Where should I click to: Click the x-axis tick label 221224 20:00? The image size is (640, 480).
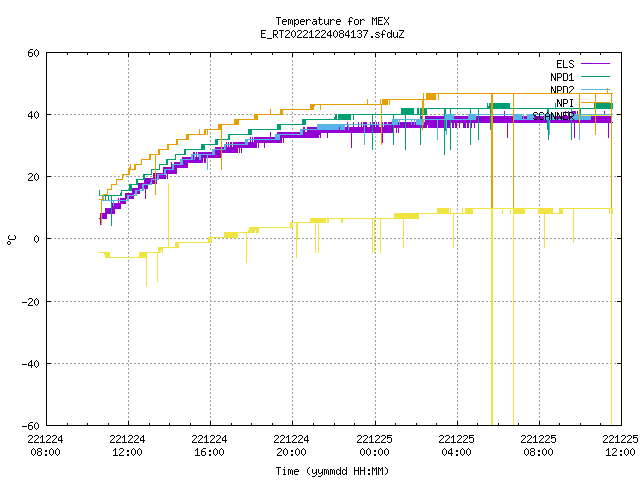[291, 446]
